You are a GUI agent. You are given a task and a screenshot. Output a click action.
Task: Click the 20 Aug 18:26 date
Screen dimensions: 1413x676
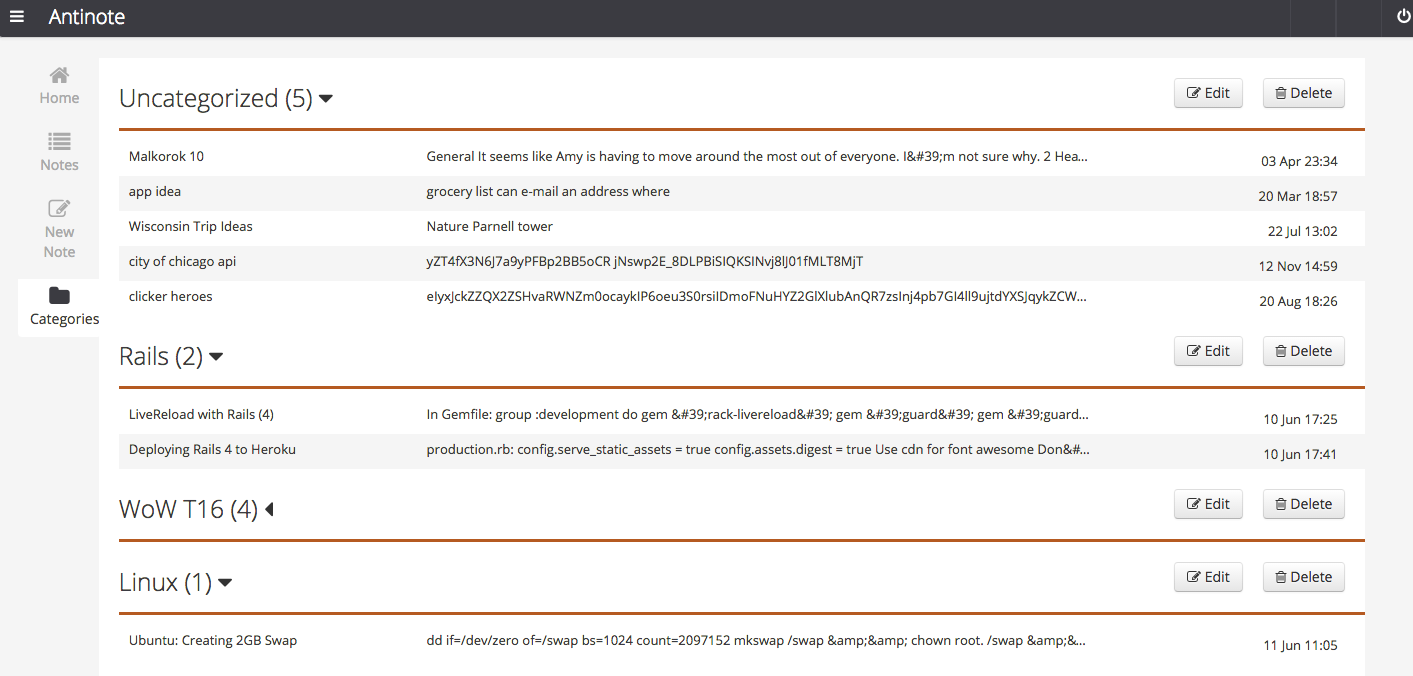point(1298,301)
